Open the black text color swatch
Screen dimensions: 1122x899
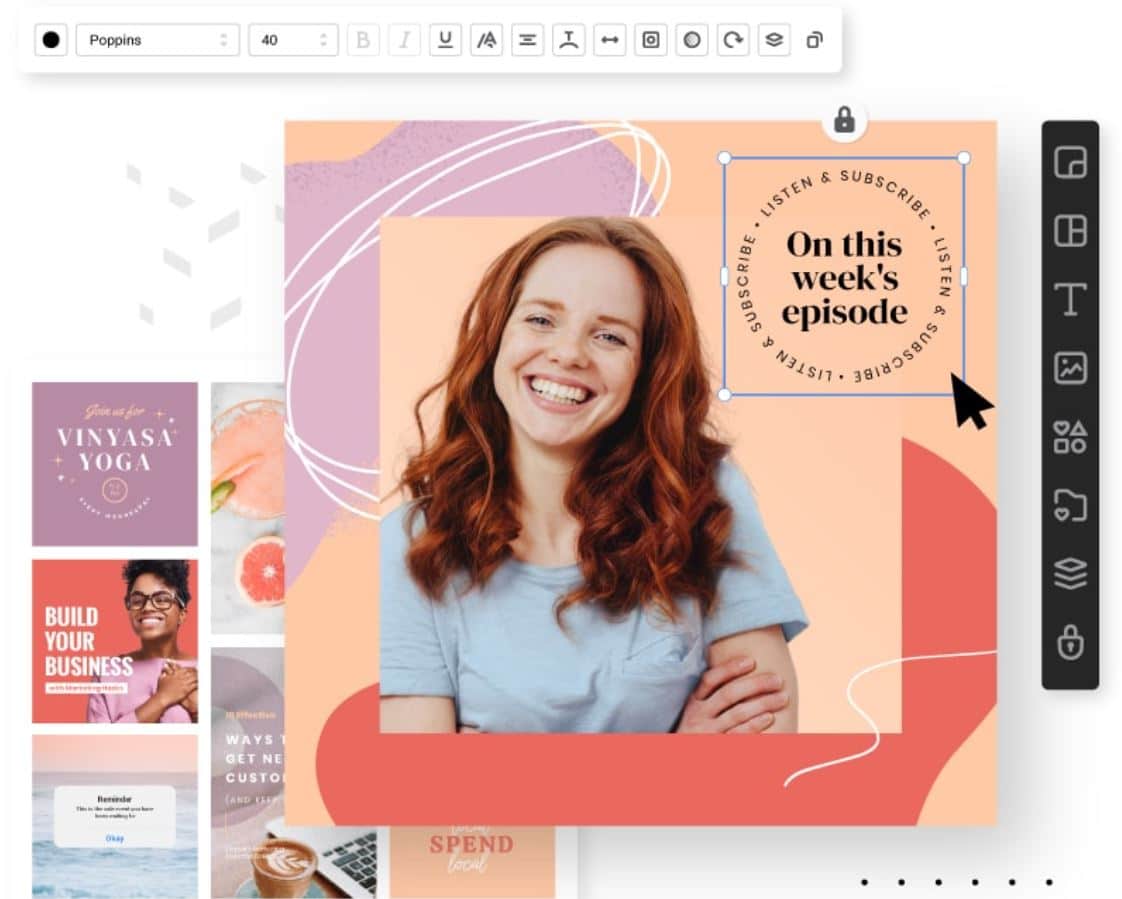pos(51,40)
